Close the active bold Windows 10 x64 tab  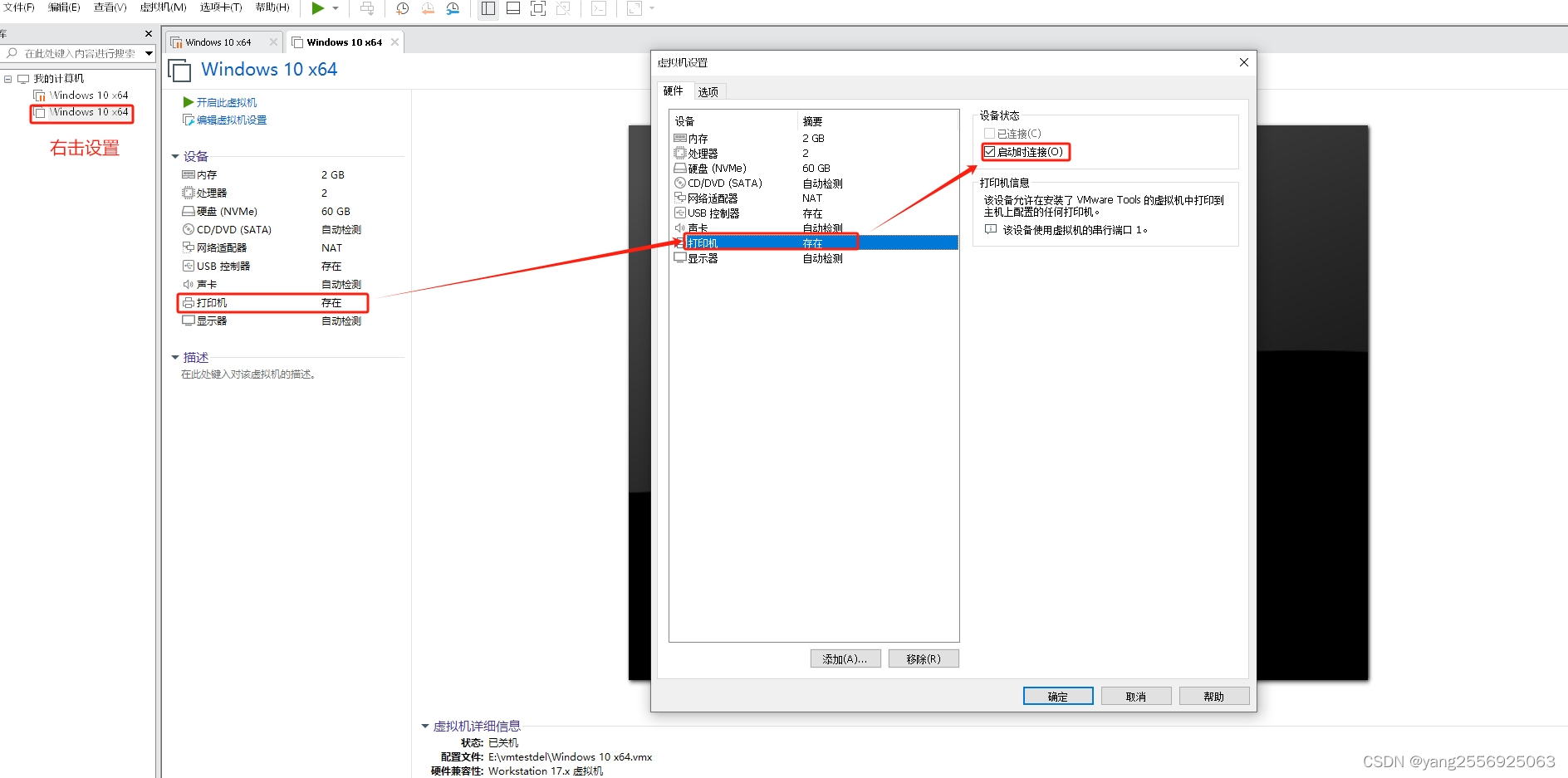394,42
